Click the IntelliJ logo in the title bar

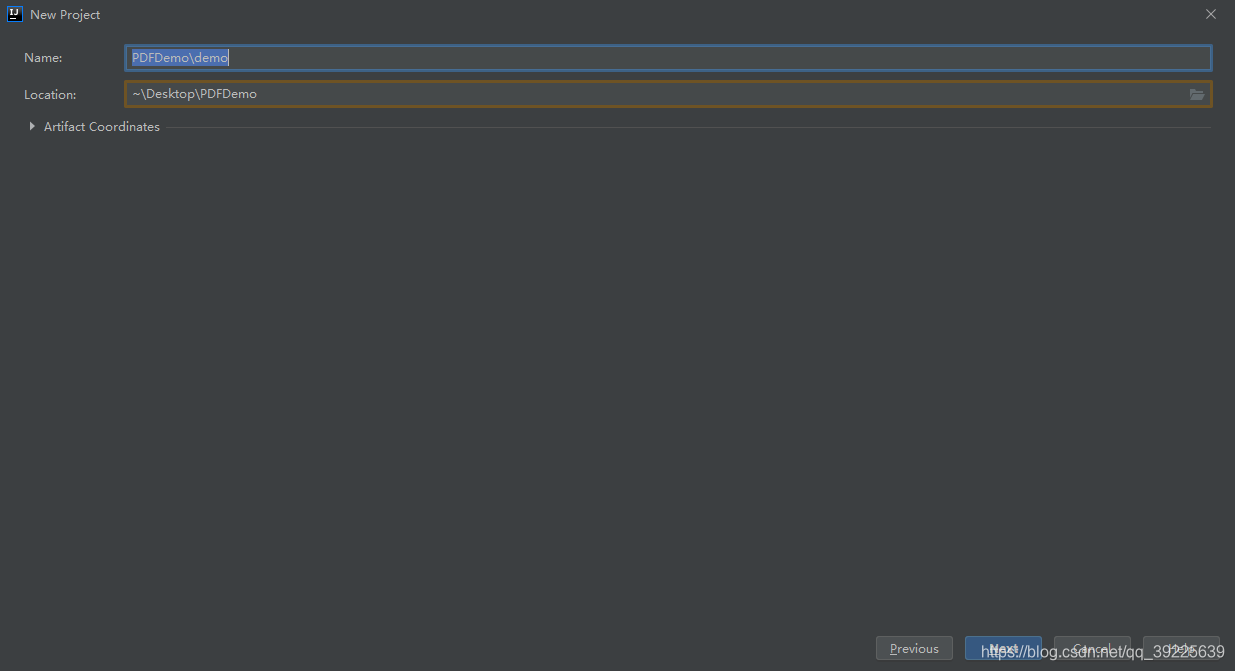tap(15, 14)
